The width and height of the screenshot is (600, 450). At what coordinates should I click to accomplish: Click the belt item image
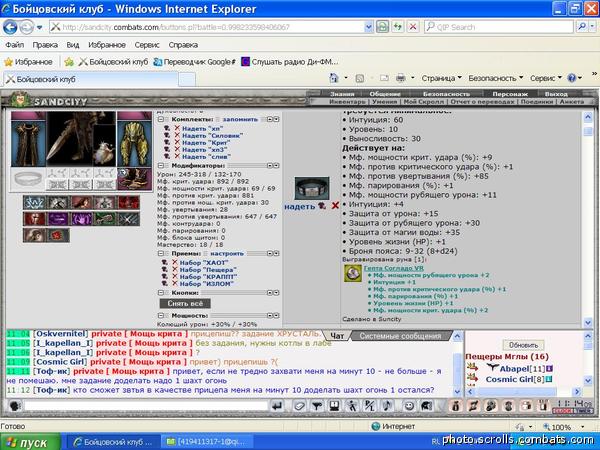(x=312, y=188)
